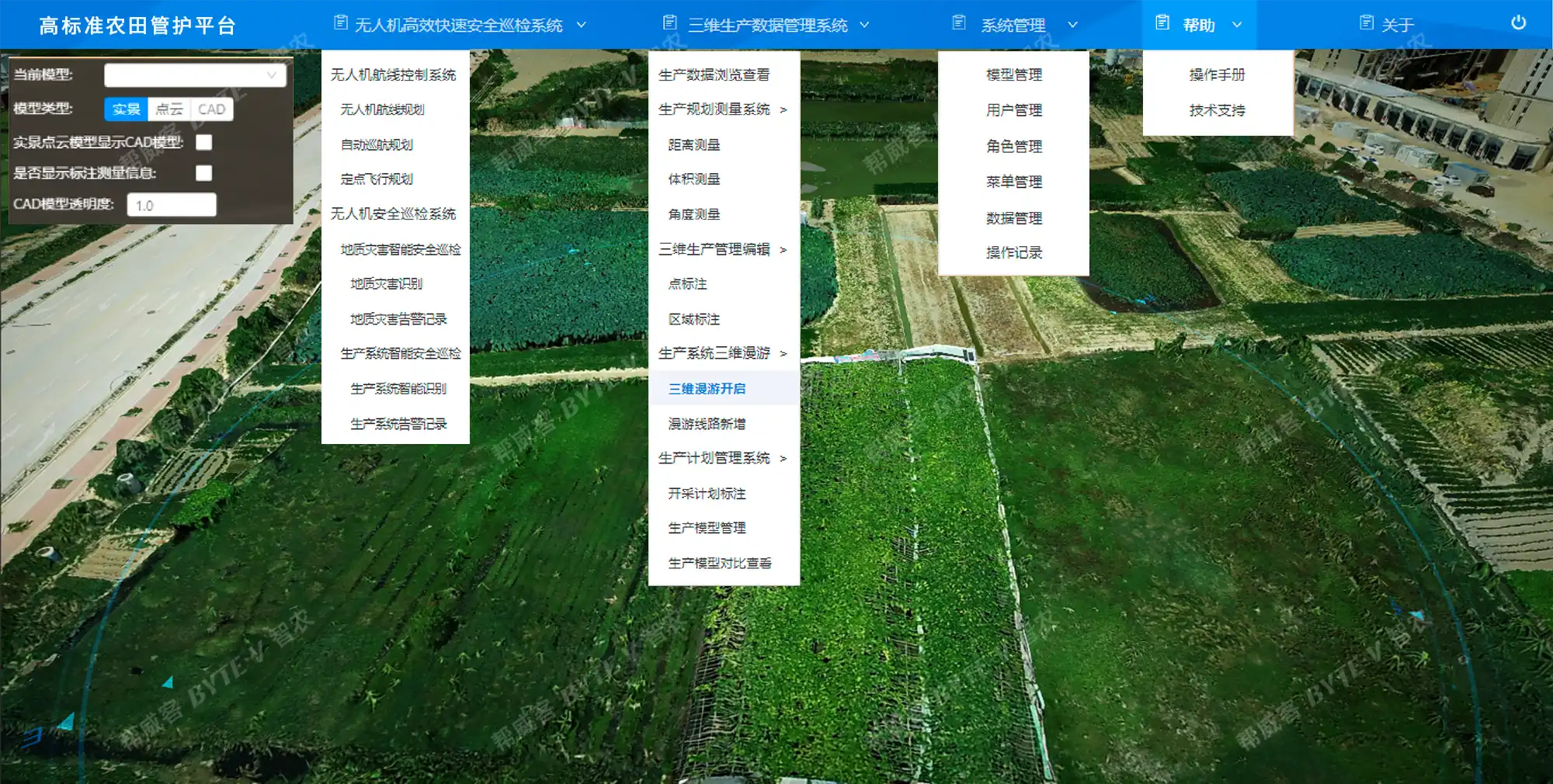Collapse 系统管理 menu chevron
Image resolution: width=1553 pixels, height=784 pixels.
pyautogui.click(x=1072, y=25)
